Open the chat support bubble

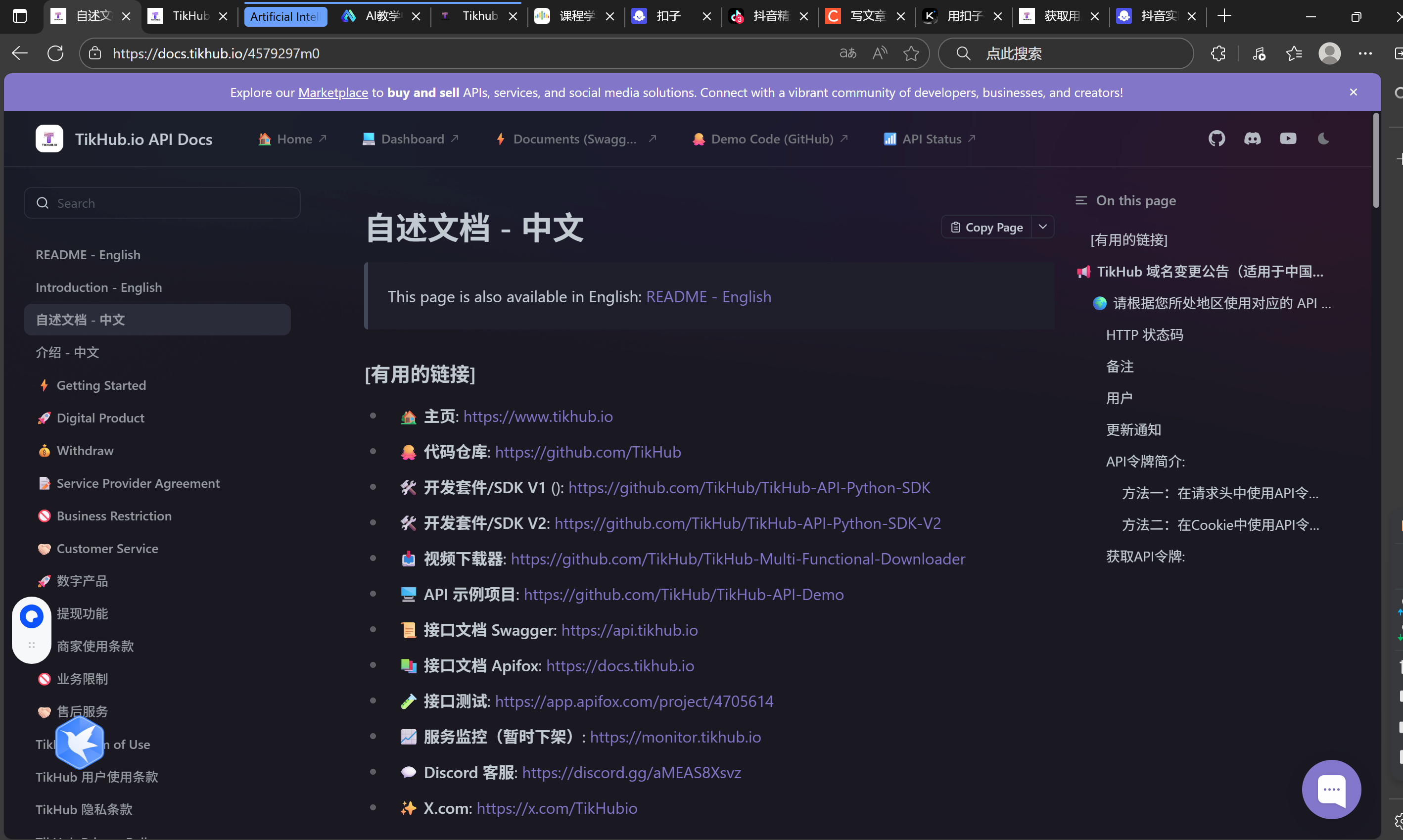(1331, 789)
